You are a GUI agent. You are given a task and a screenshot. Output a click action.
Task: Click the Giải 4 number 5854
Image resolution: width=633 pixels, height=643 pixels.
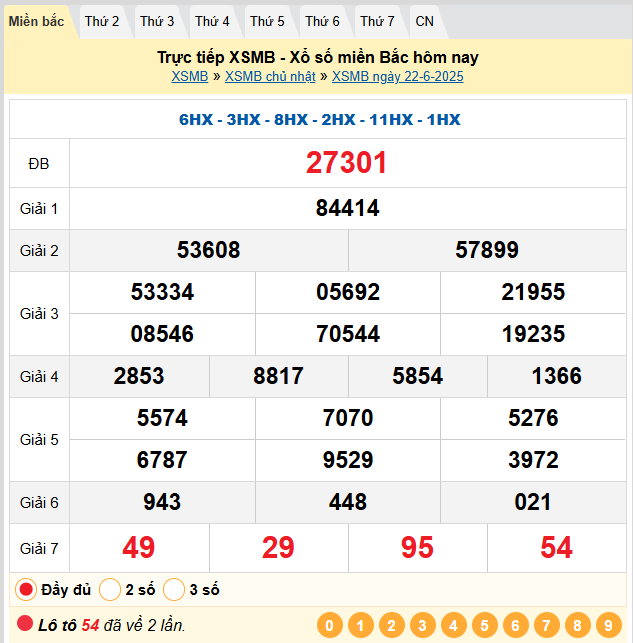[x=418, y=376]
